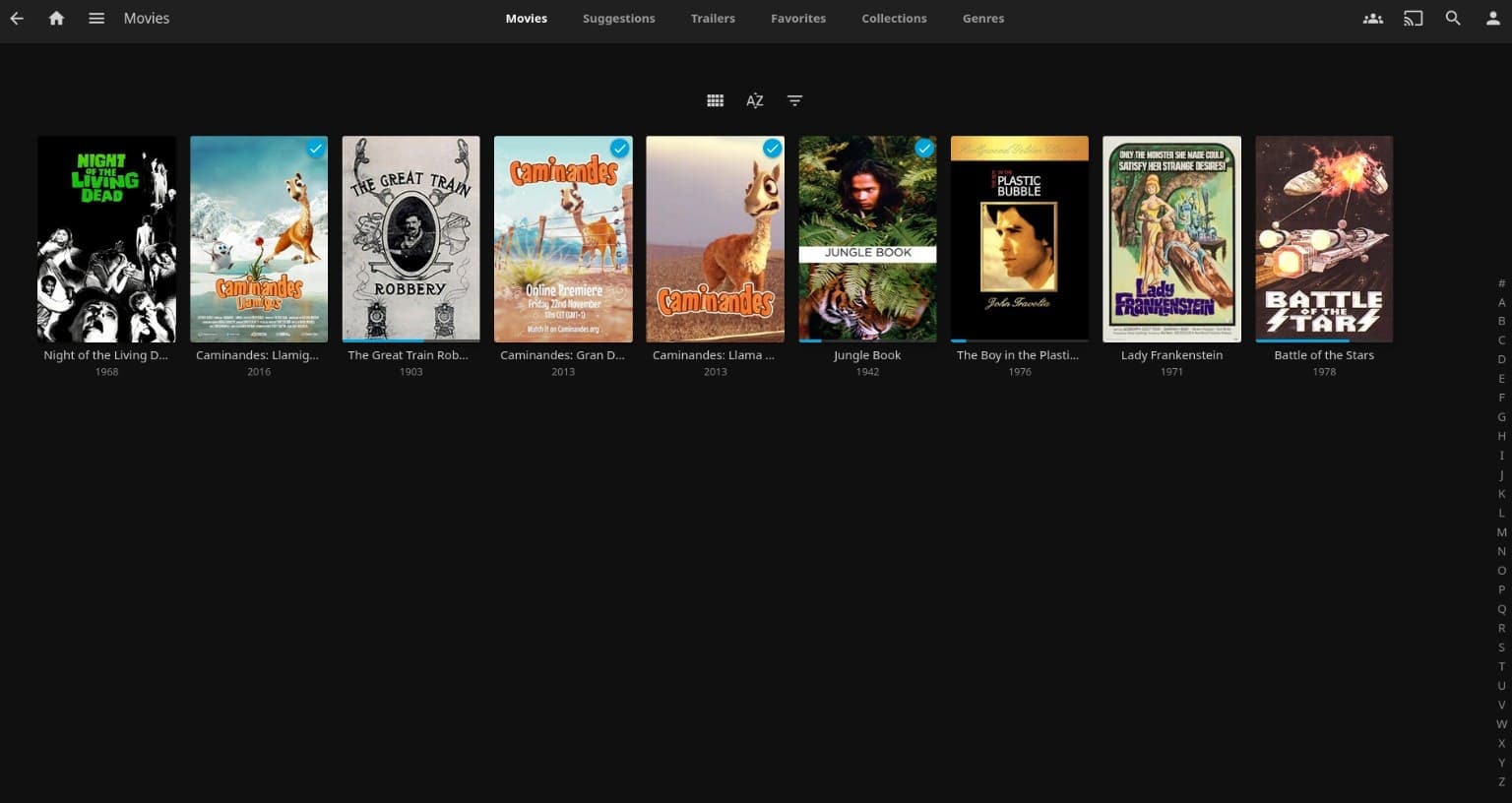The height and width of the screenshot is (803, 1512).
Task: Click the Battle of the Stars progress bar
Action: [1324, 340]
